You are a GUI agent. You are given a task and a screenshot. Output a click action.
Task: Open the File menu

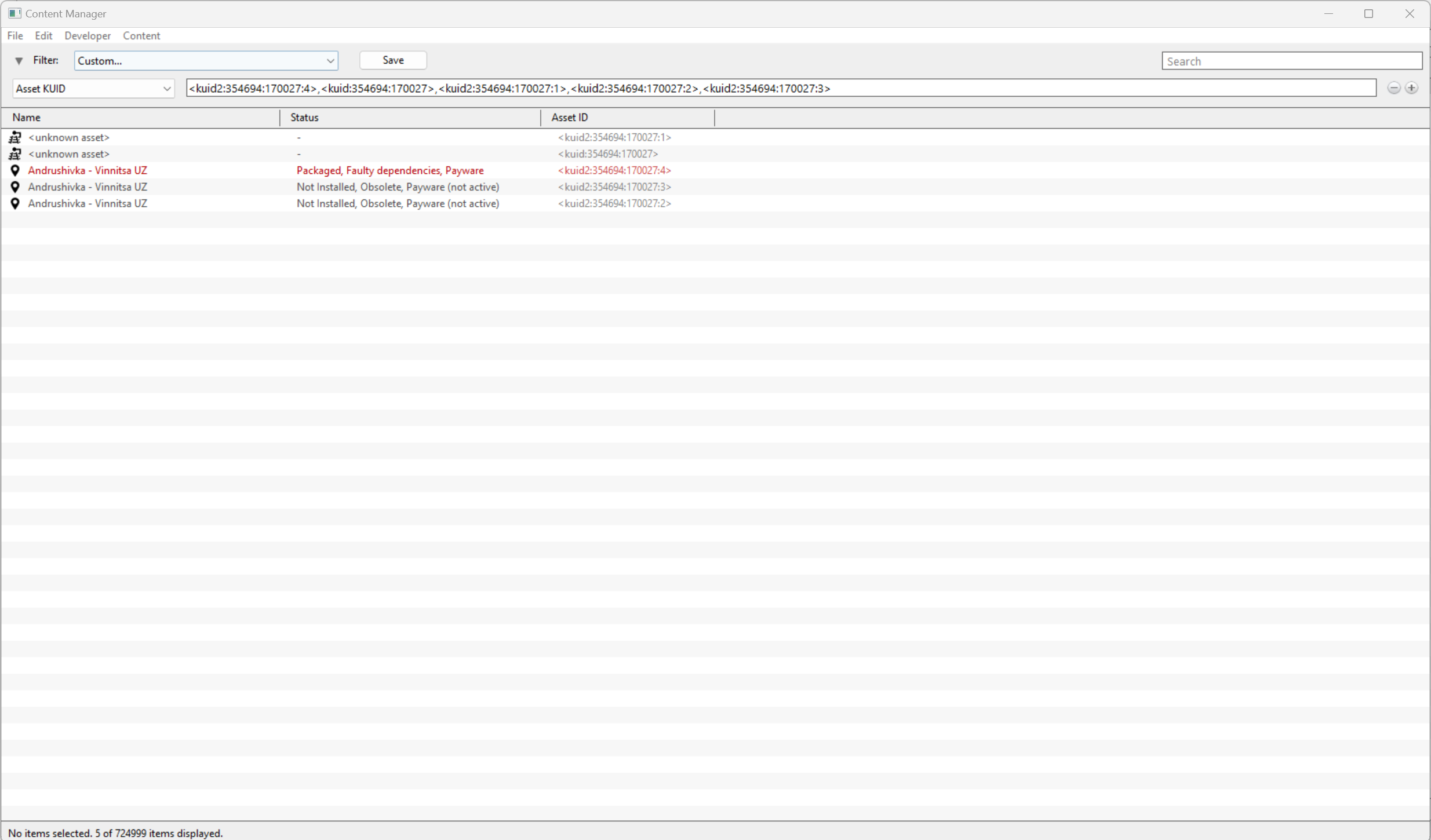coord(15,36)
